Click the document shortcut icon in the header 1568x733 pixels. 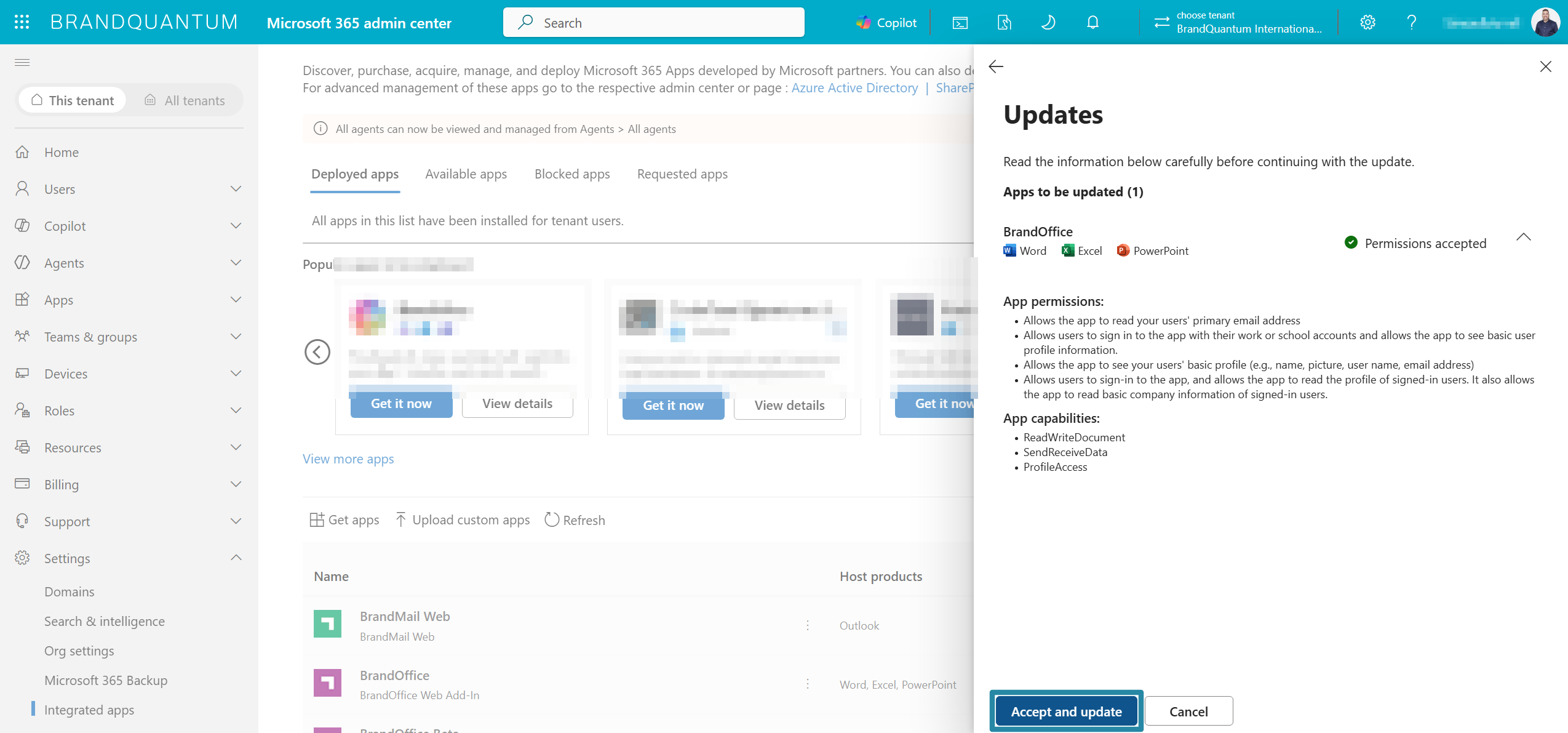pos(1004,23)
